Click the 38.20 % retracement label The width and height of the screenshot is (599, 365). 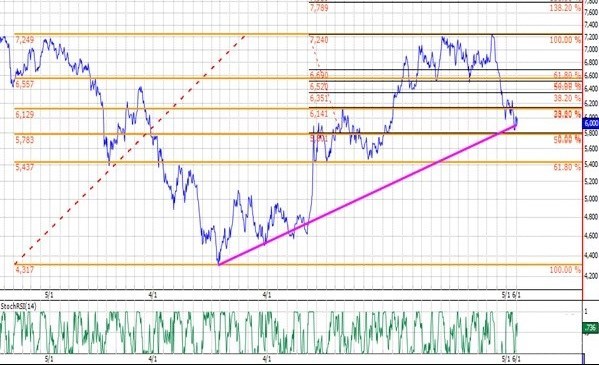(567, 98)
